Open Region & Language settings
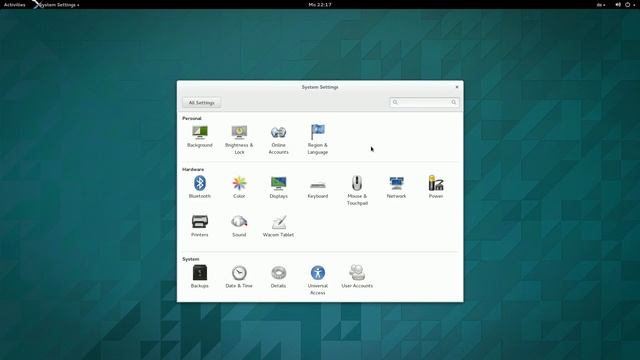The height and width of the screenshot is (360, 640). point(318,140)
